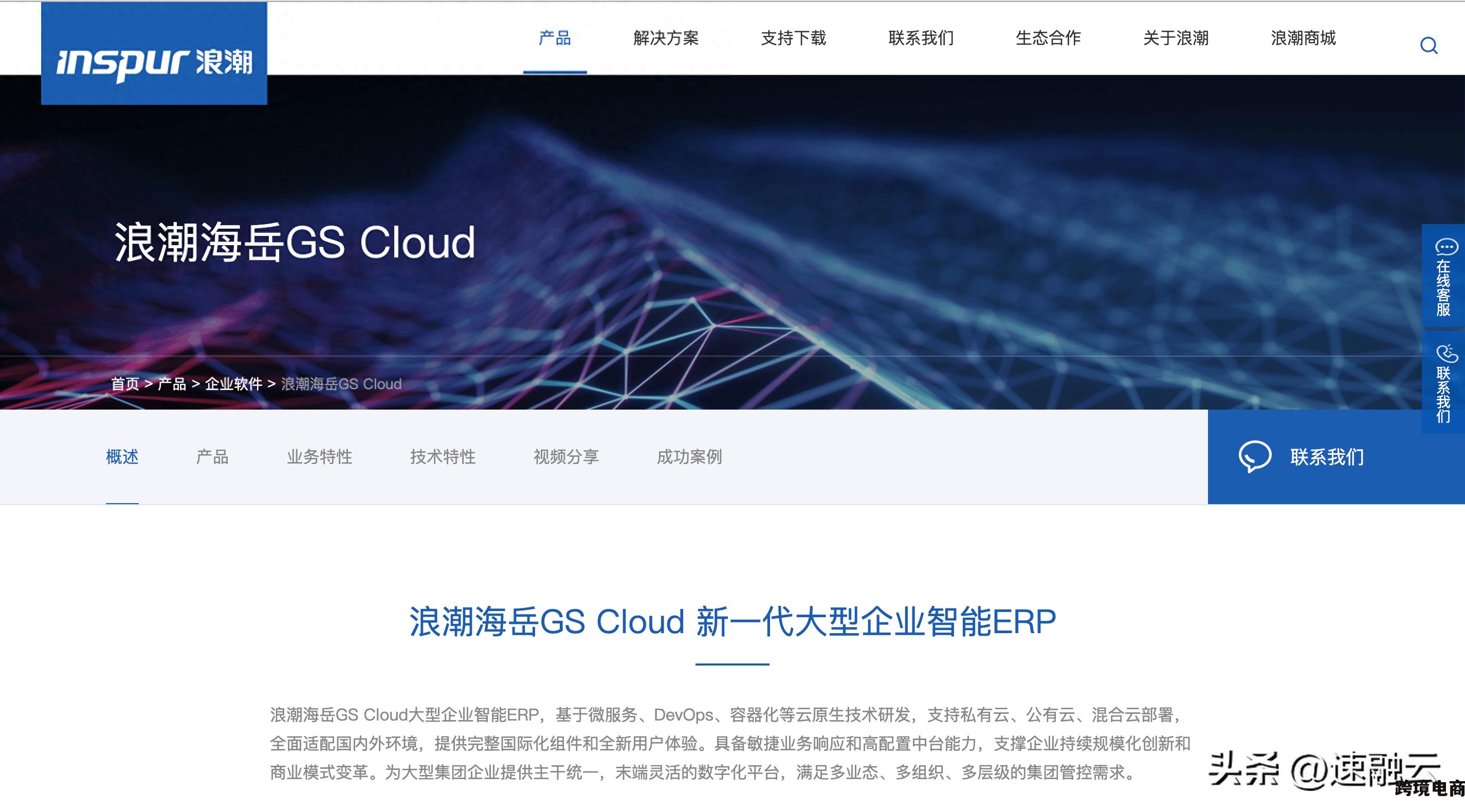The width and height of the screenshot is (1465, 812).
Task: Click 首页 in the breadcrumb
Action: click(125, 384)
